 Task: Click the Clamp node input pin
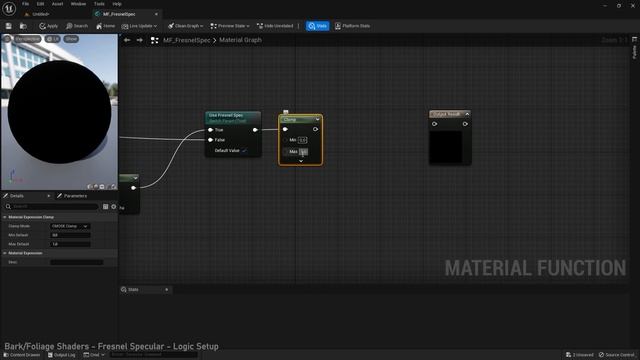[285, 129]
